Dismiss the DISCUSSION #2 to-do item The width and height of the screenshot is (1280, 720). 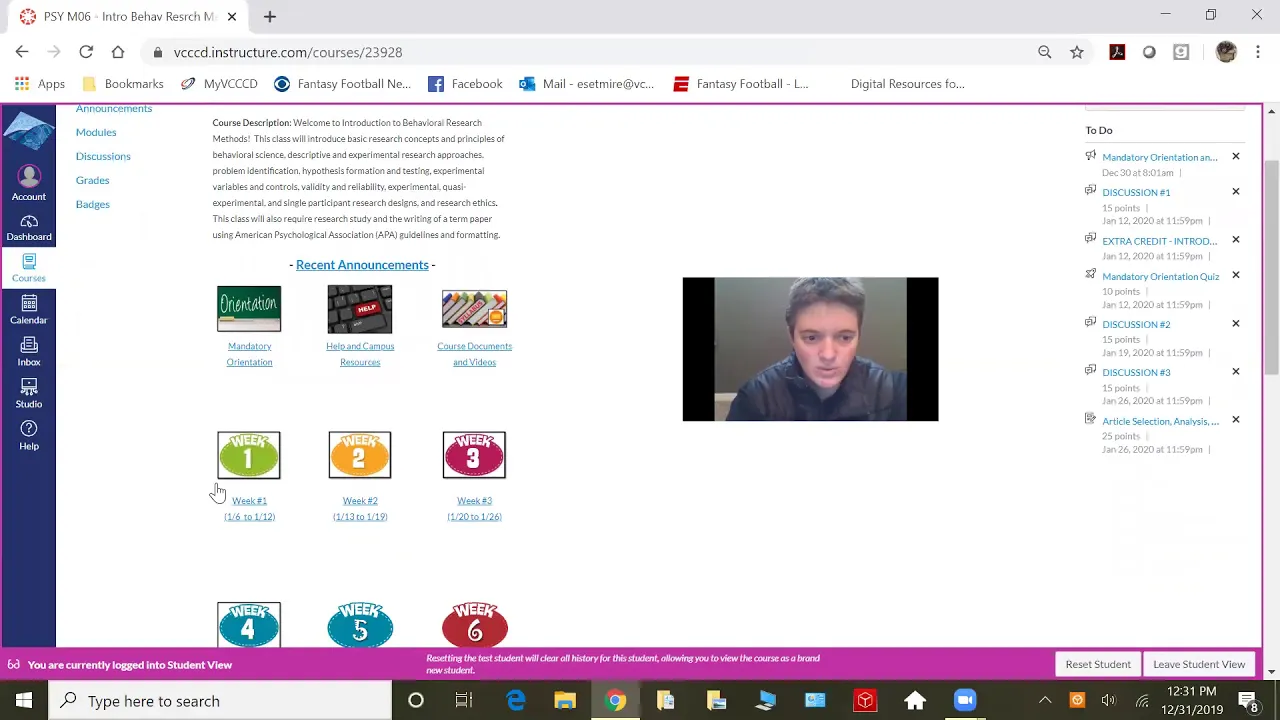[x=1235, y=323]
